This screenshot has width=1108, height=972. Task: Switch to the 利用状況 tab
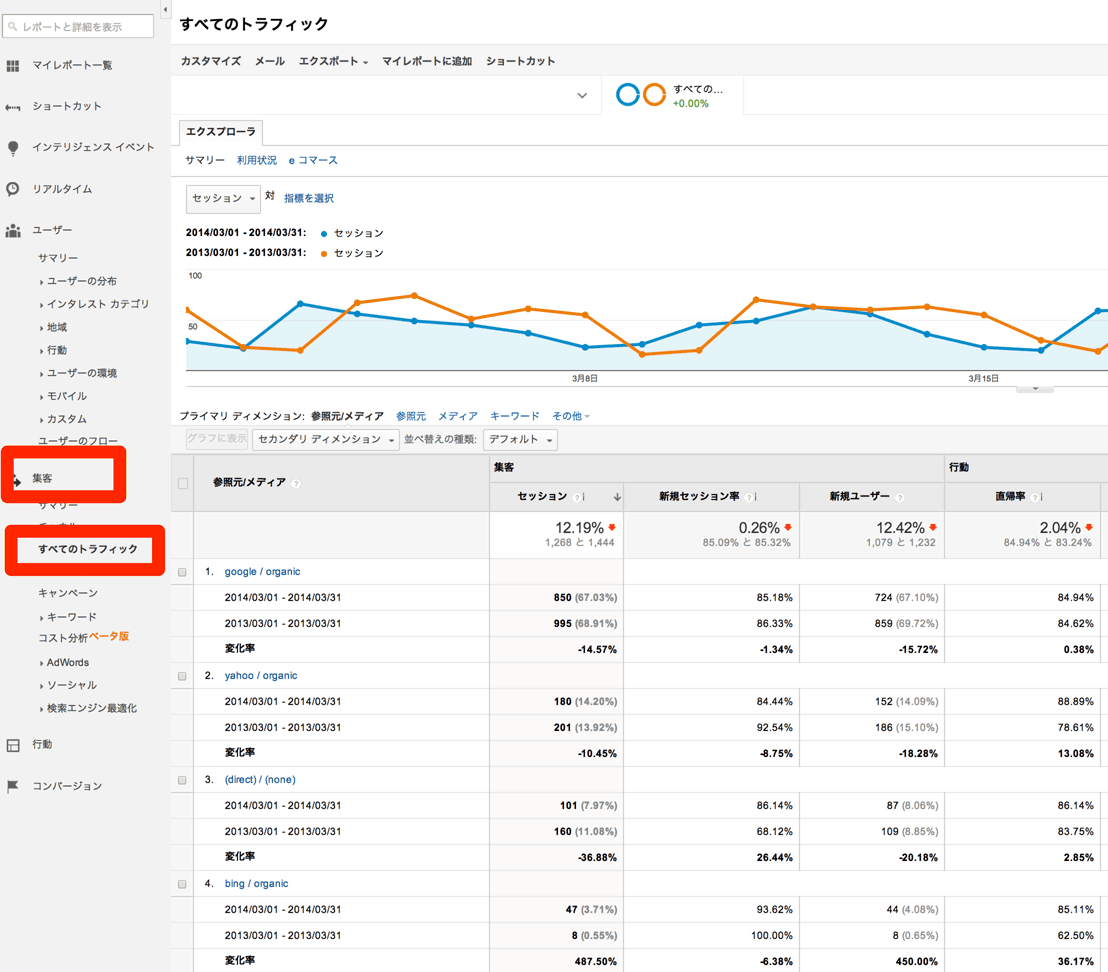(x=257, y=160)
